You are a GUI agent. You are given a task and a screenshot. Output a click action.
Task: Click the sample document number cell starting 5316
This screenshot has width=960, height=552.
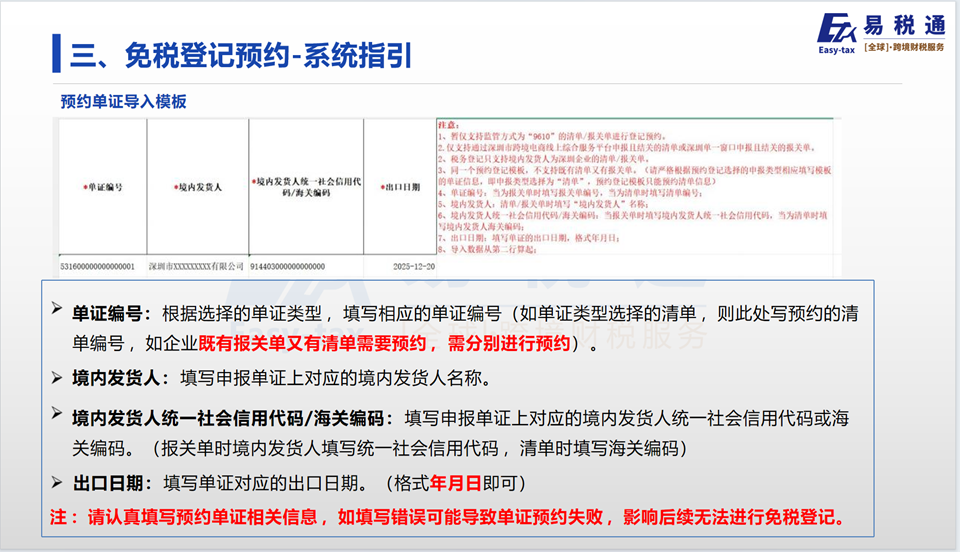100,267
